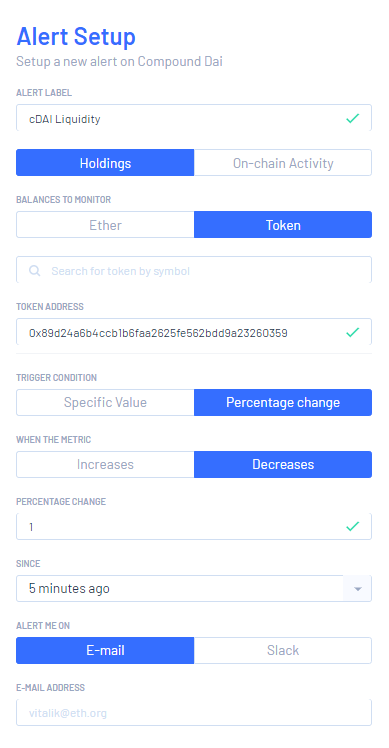
Task: Switch to Holdings tab
Action: 105,163
